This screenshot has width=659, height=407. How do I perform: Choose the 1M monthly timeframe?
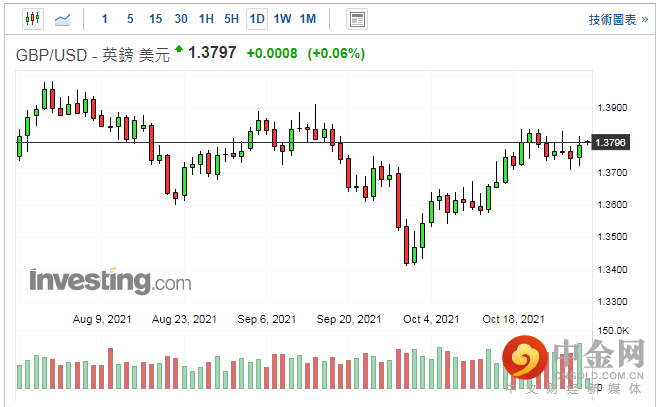tap(308, 19)
